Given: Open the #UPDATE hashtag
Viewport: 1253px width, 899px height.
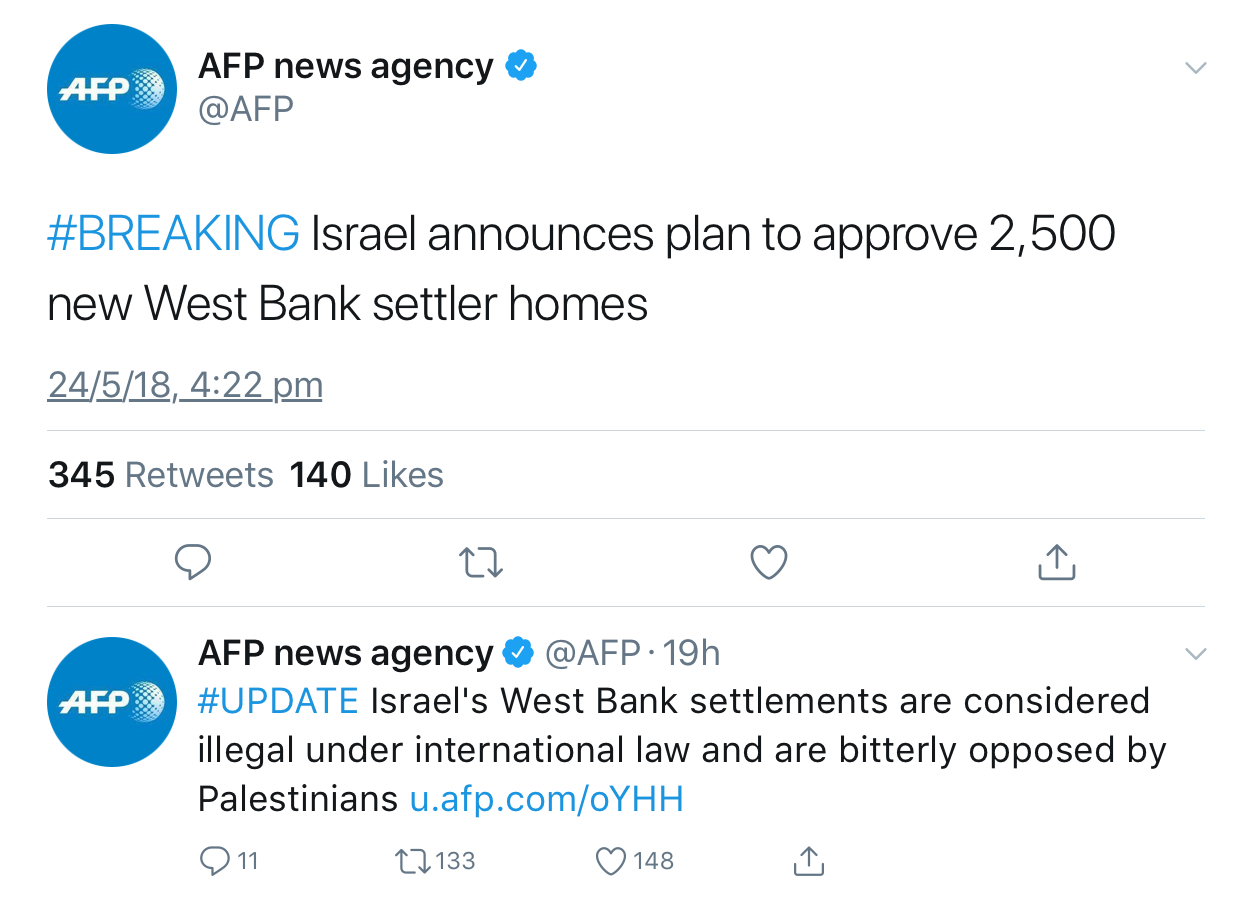Looking at the screenshot, I should (x=278, y=701).
